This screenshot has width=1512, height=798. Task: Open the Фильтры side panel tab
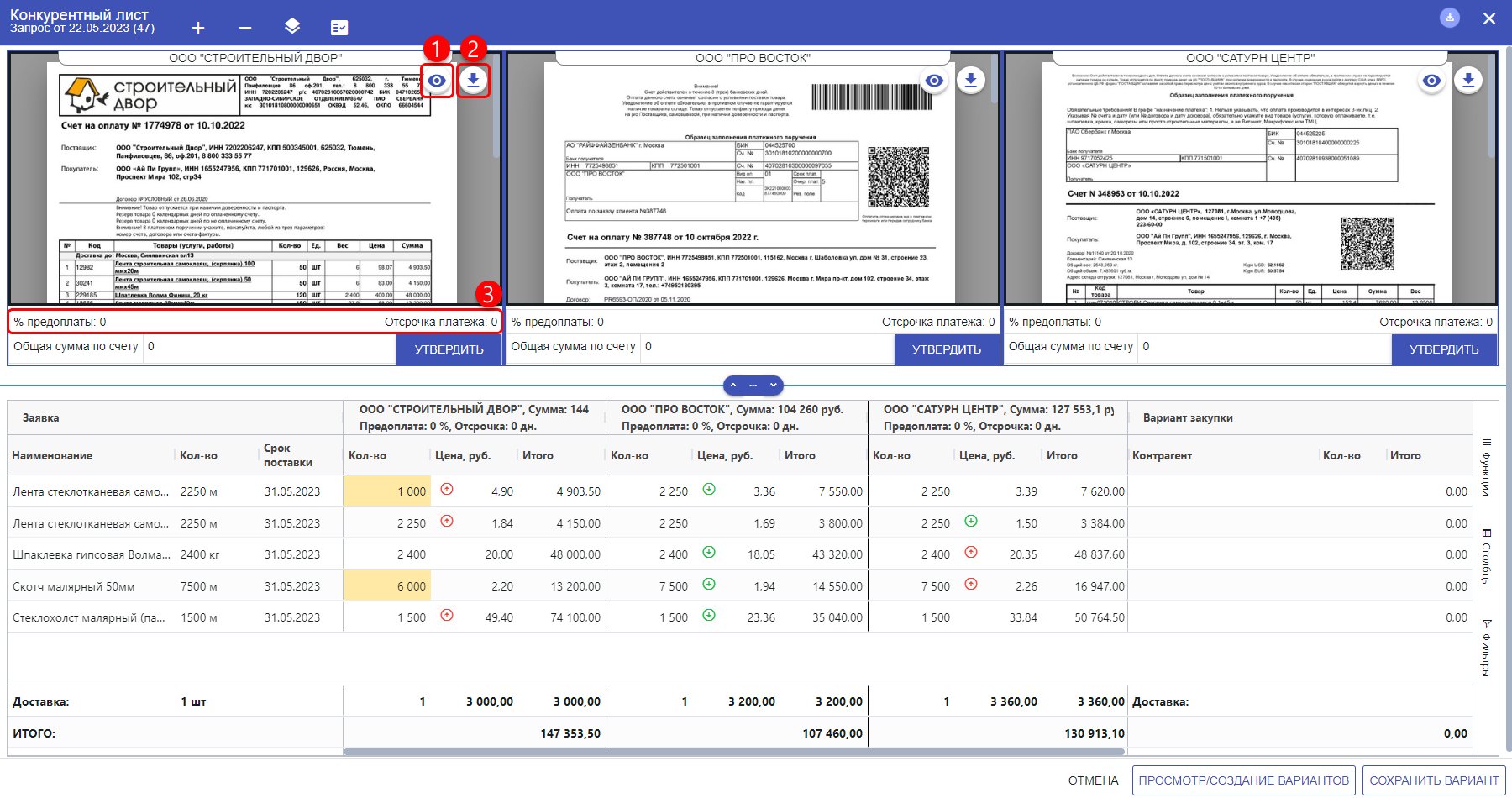click(x=1486, y=648)
